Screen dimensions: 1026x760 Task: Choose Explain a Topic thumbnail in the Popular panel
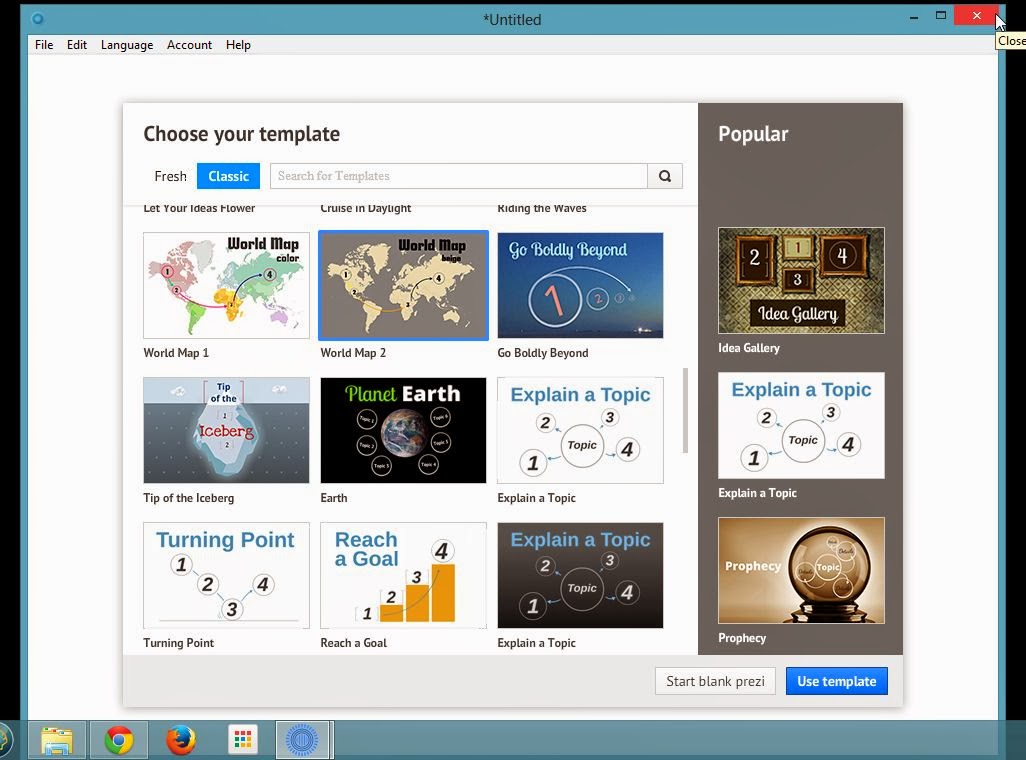(802, 425)
